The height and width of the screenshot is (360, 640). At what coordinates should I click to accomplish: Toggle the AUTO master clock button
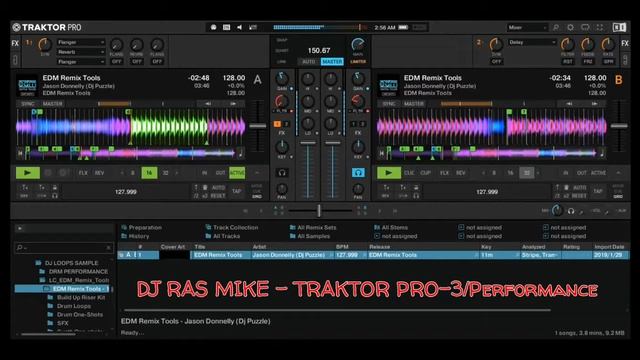pyautogui.click(x=309, y=62)
